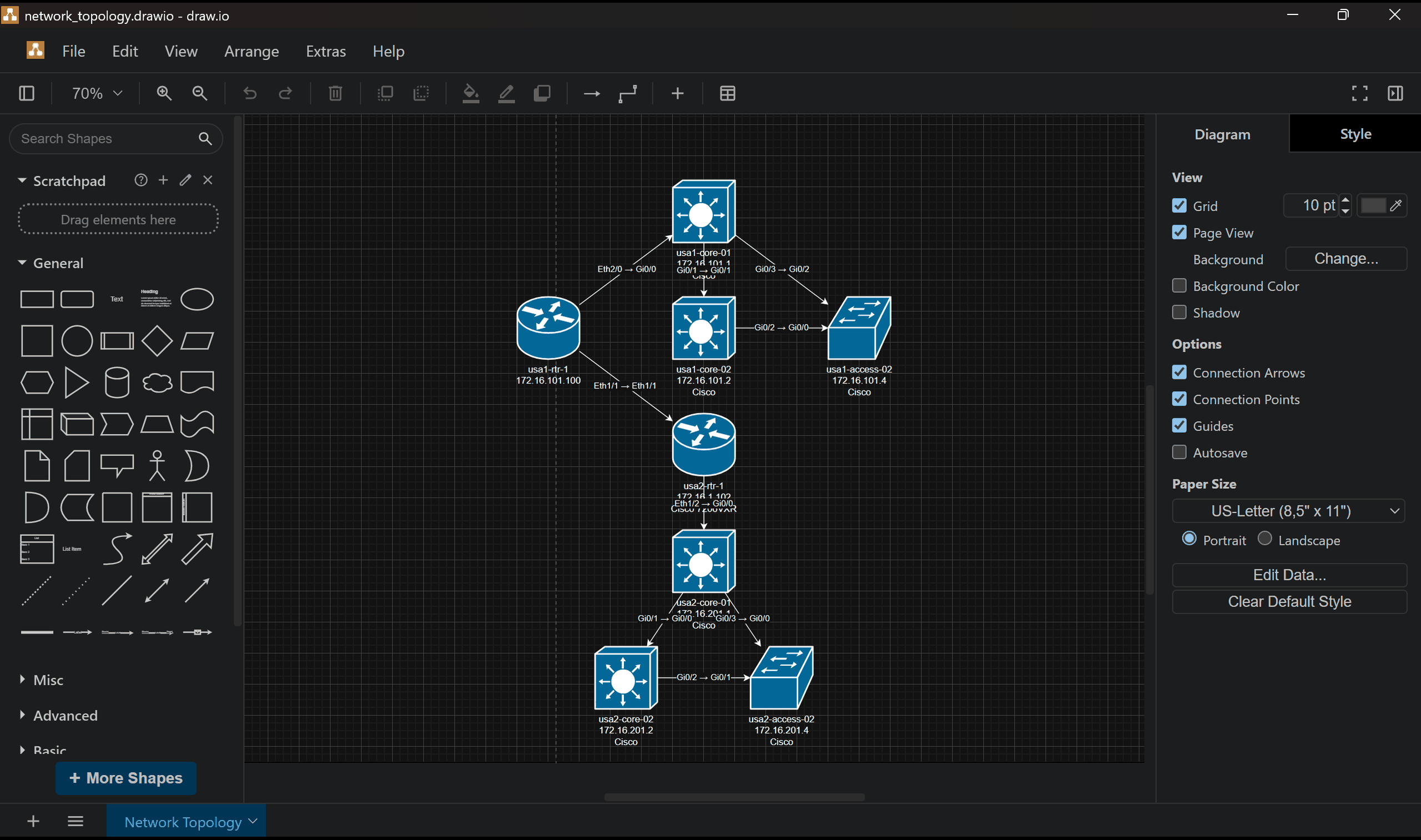Enter fullscreen mode
The image size is (1421, 840).
click(x=1360, y=93)
